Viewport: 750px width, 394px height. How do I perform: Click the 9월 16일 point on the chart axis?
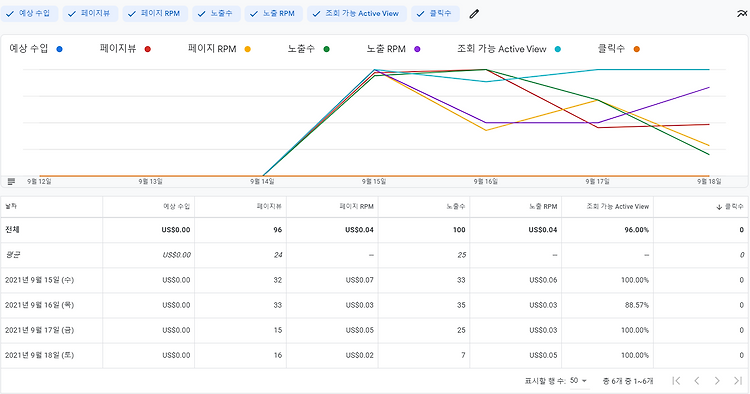pos(485,182)
